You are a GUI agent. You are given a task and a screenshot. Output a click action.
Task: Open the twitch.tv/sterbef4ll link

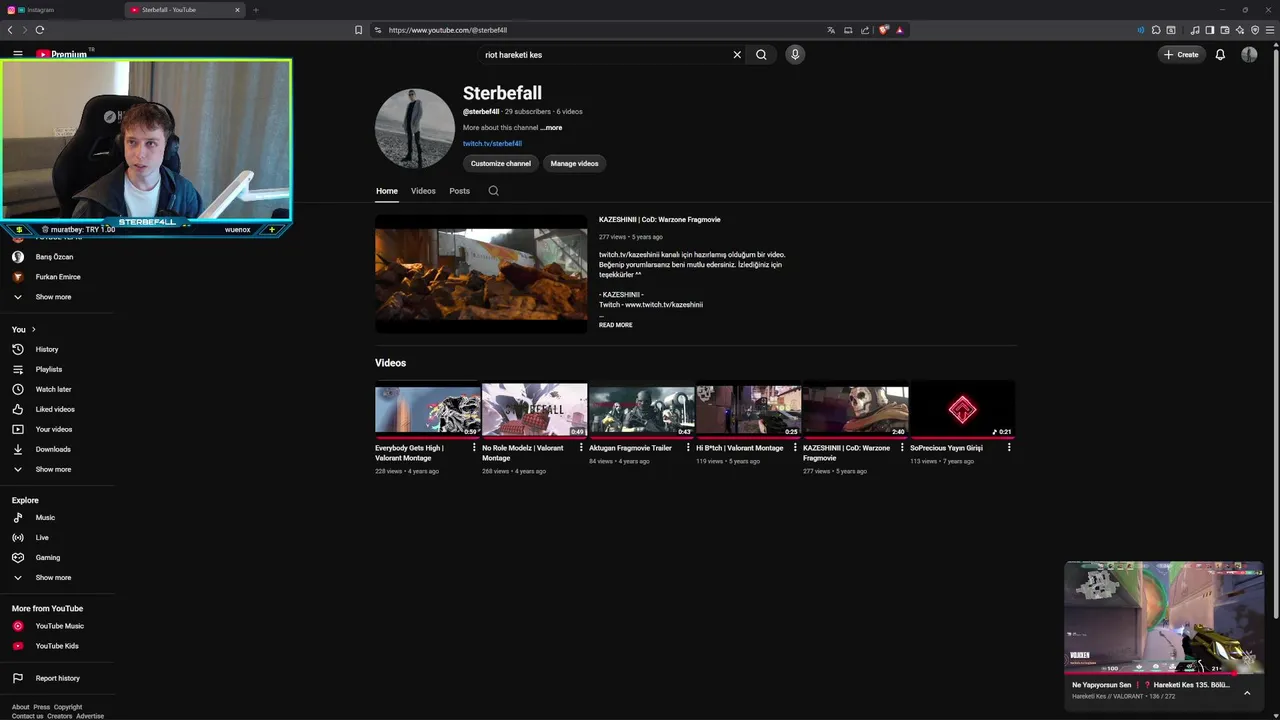tap(492, 144)
